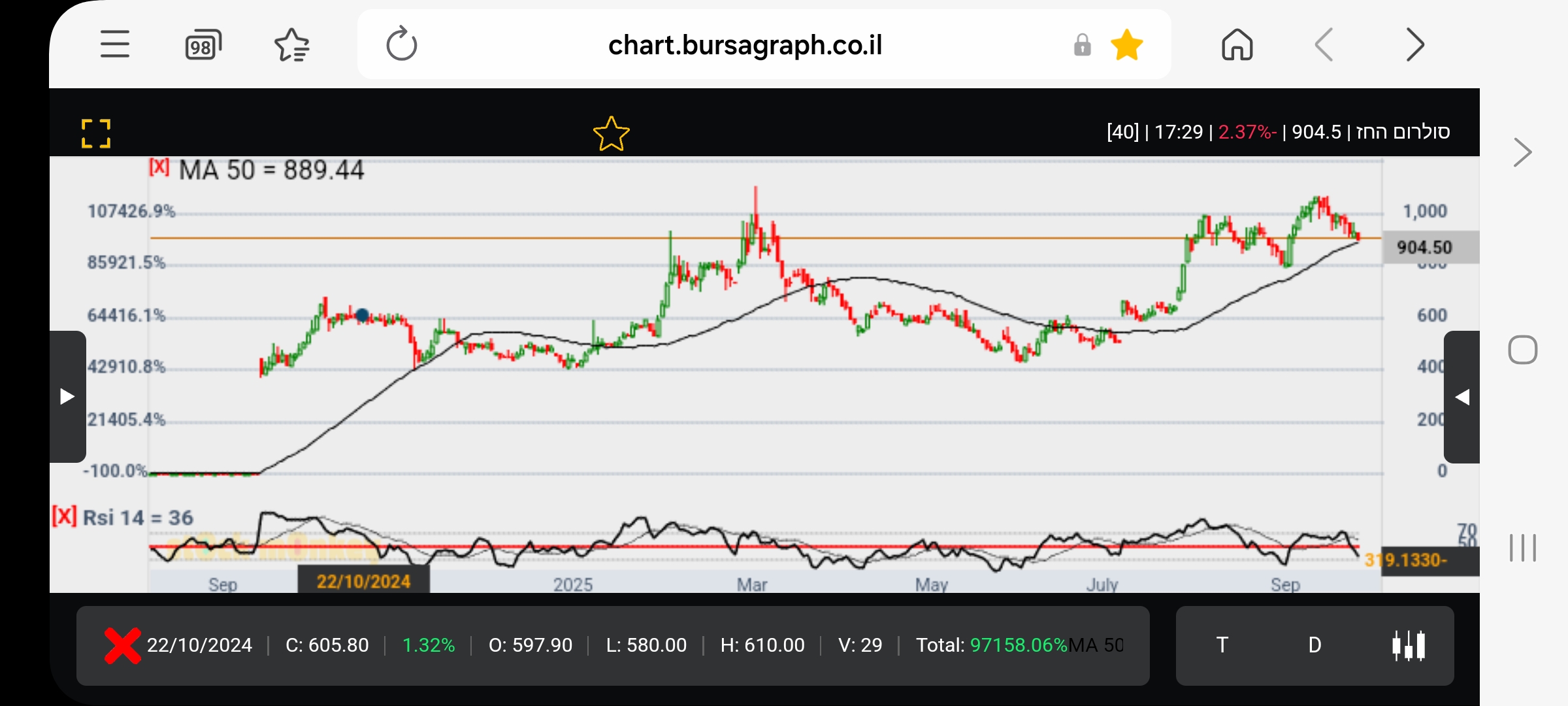Remove the MA 50 indicator
Screen dimensions: 1568x706
click(159, 167)
